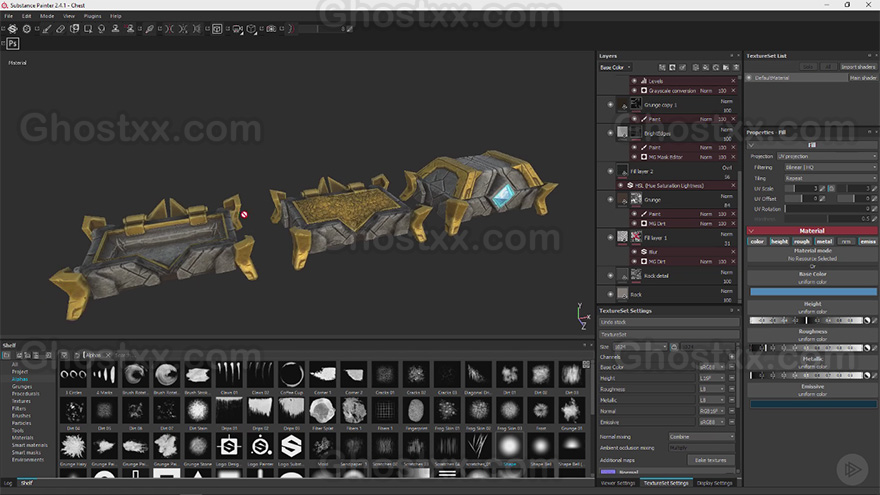
Task: Open the File menu
Action: tap(9, 16)
